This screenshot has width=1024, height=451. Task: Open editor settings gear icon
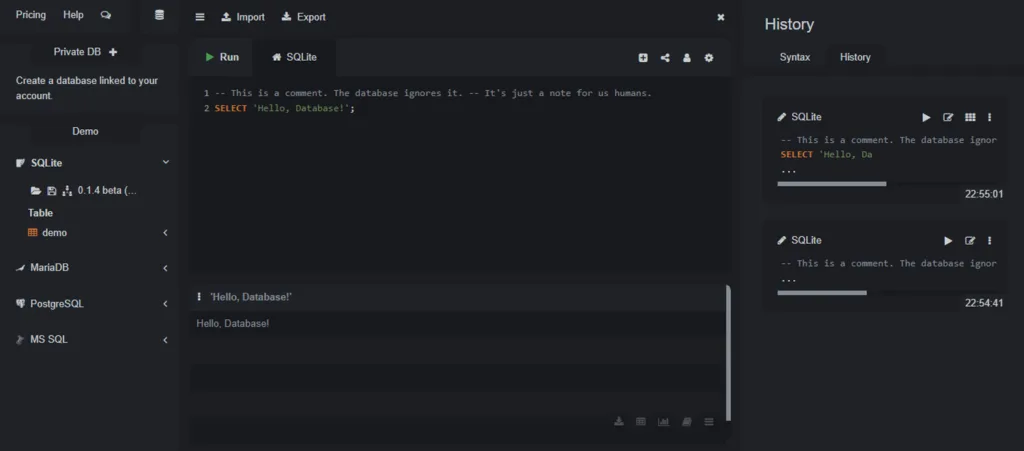pos(709,58)
